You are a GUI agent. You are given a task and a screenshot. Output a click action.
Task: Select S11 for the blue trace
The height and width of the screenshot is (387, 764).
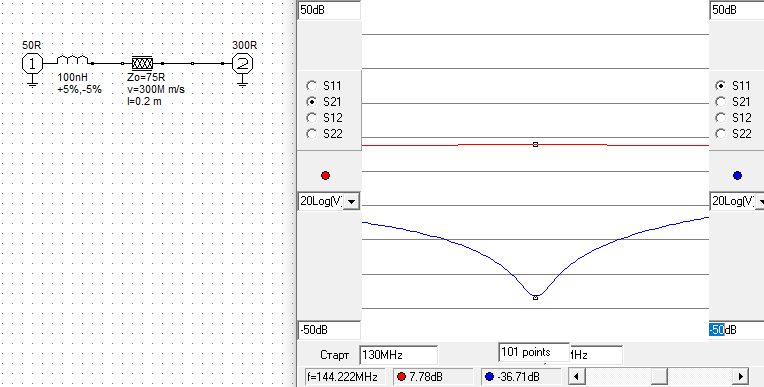[720, 86]
